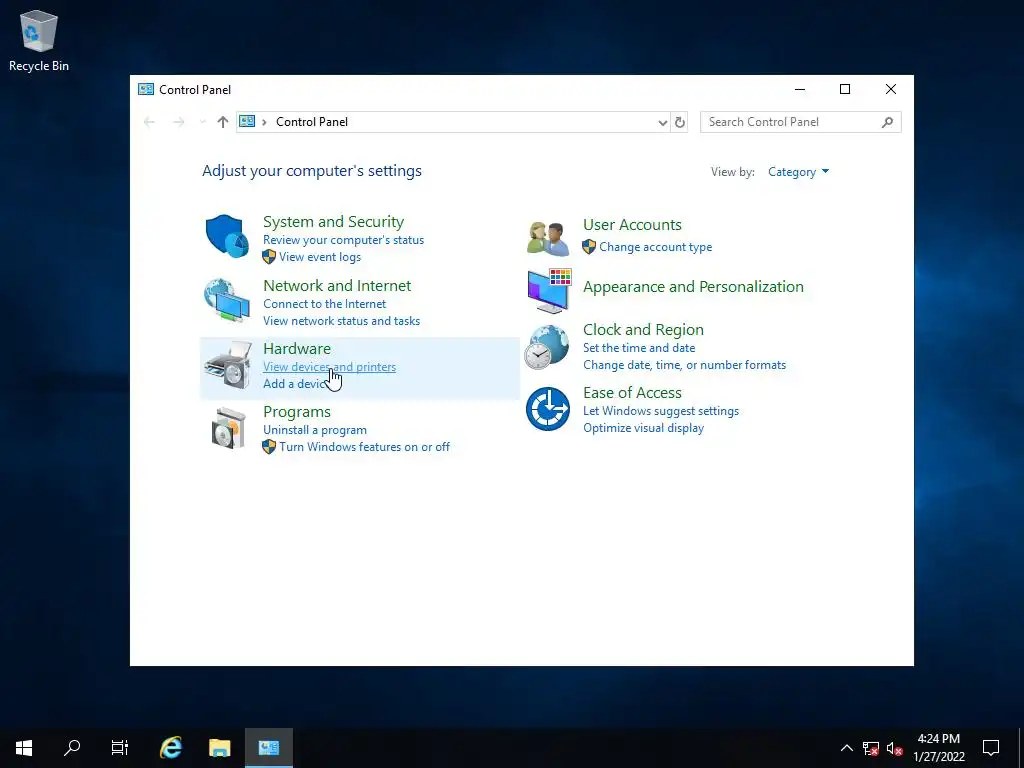Click Connect to the Internet
The width and height of the screenshot is (1024, 768).
[324, 304]
